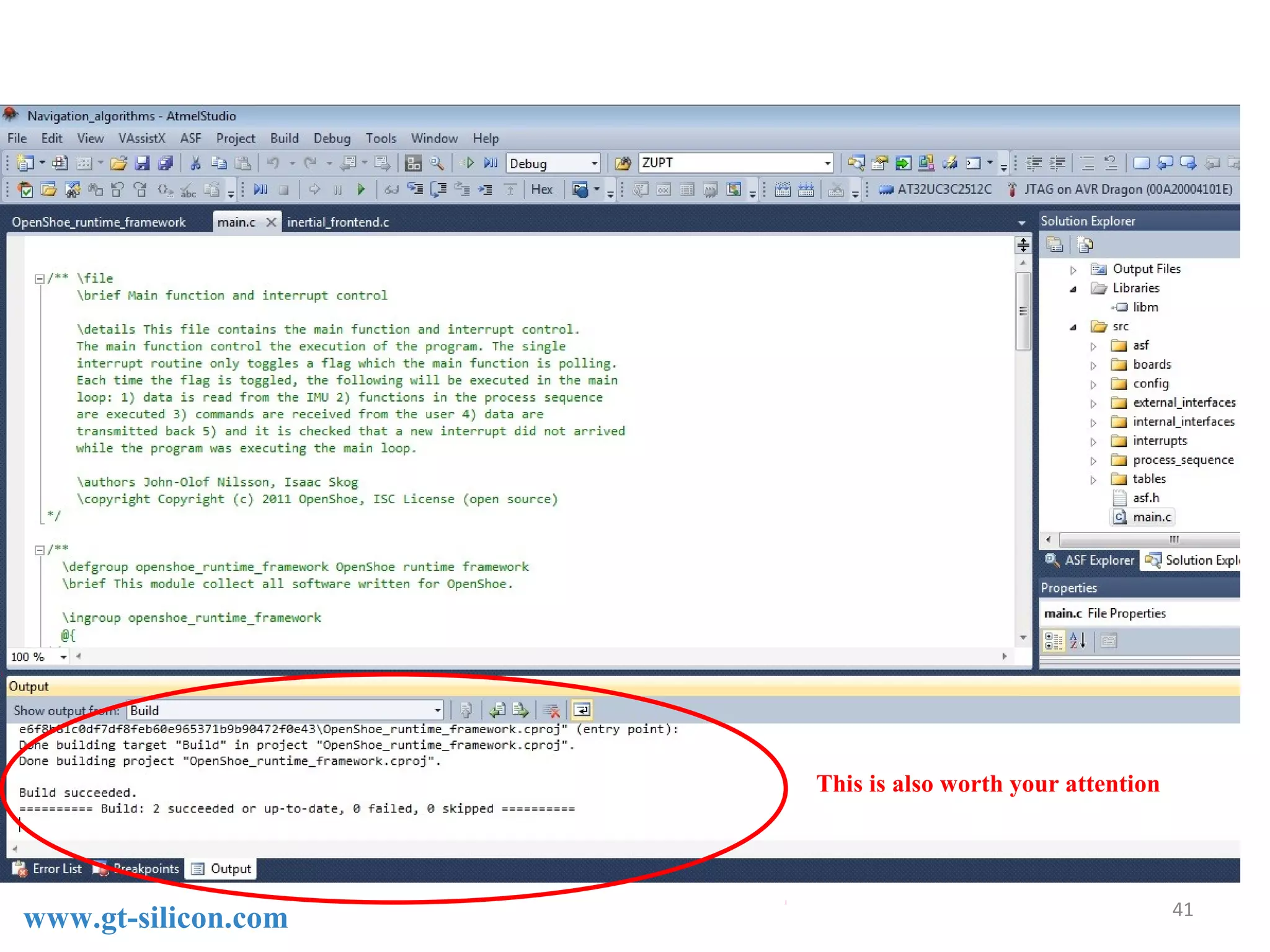Click the editor vertical scrollbar thumb
The width and height of the screenshot is (1270, 952).
tap(1023, 311)
